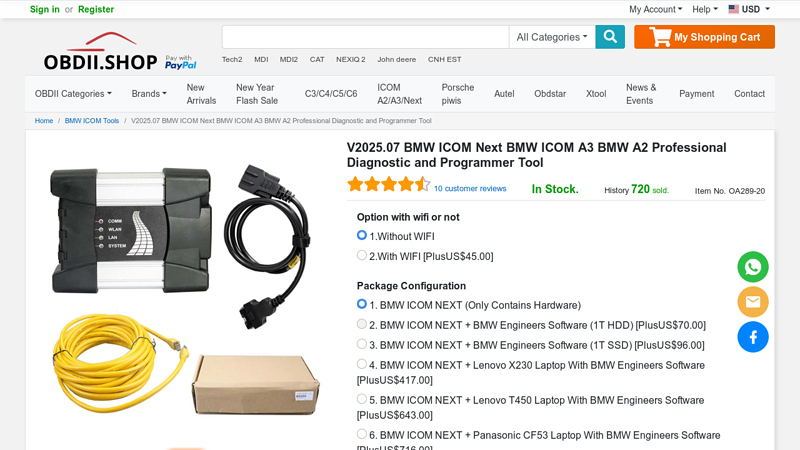Choose package 6 Panasonic CF53 Laptop

(x=362, y=434)
